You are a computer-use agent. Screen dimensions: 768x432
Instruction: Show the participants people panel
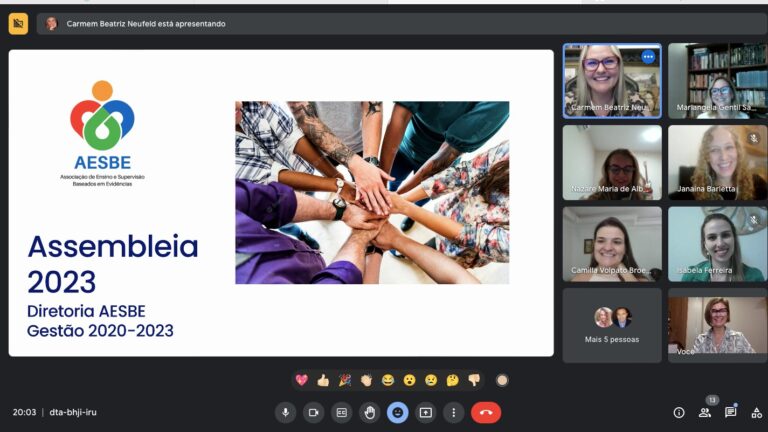tap(705, 412)
